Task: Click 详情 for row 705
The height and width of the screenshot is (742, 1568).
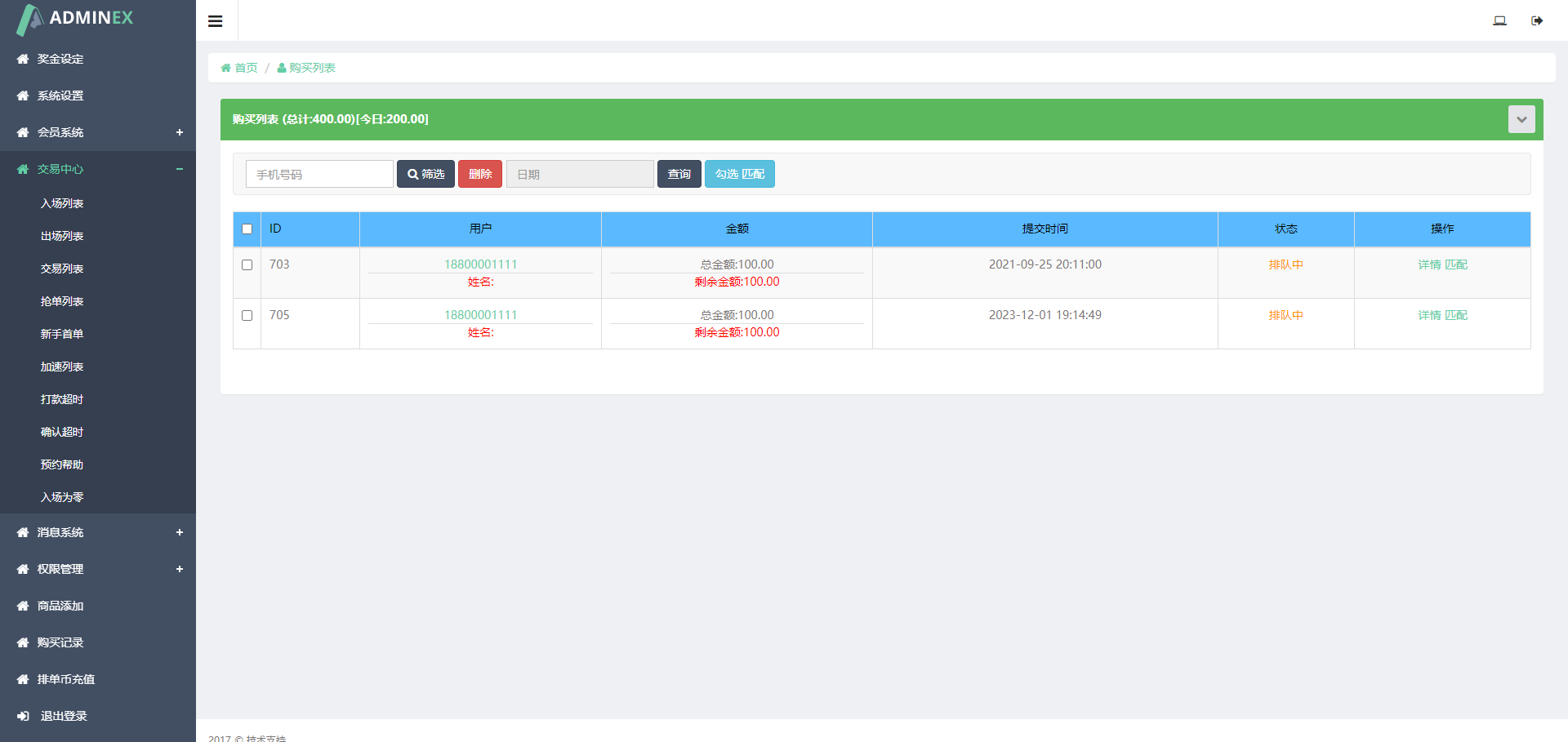Action: click(1429, 315)
